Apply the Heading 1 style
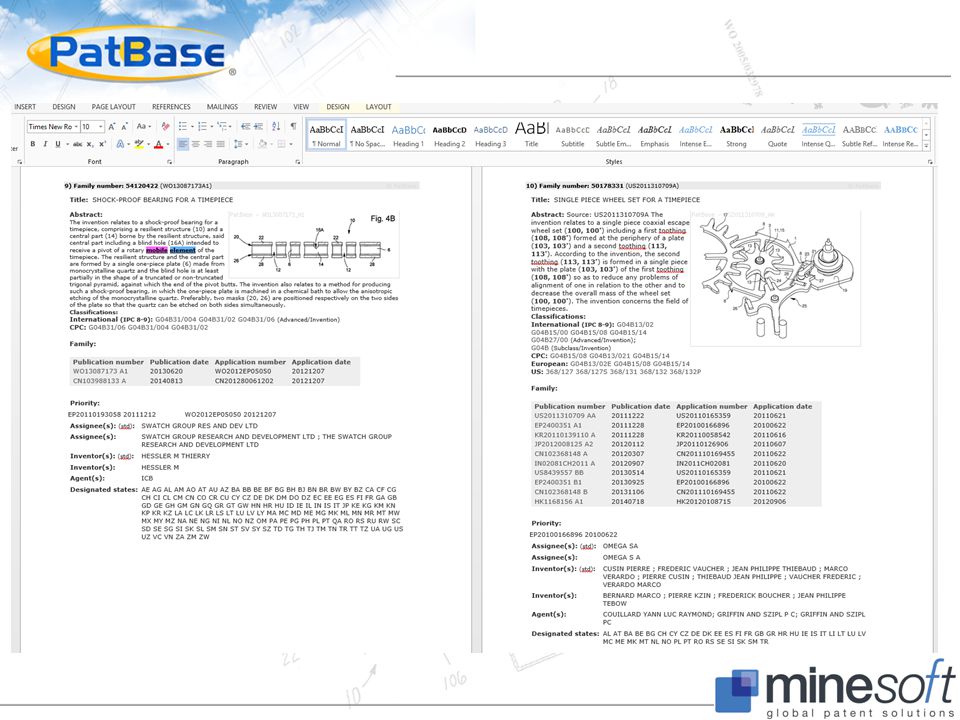The image size is (960, 720). tap(408, 135)
